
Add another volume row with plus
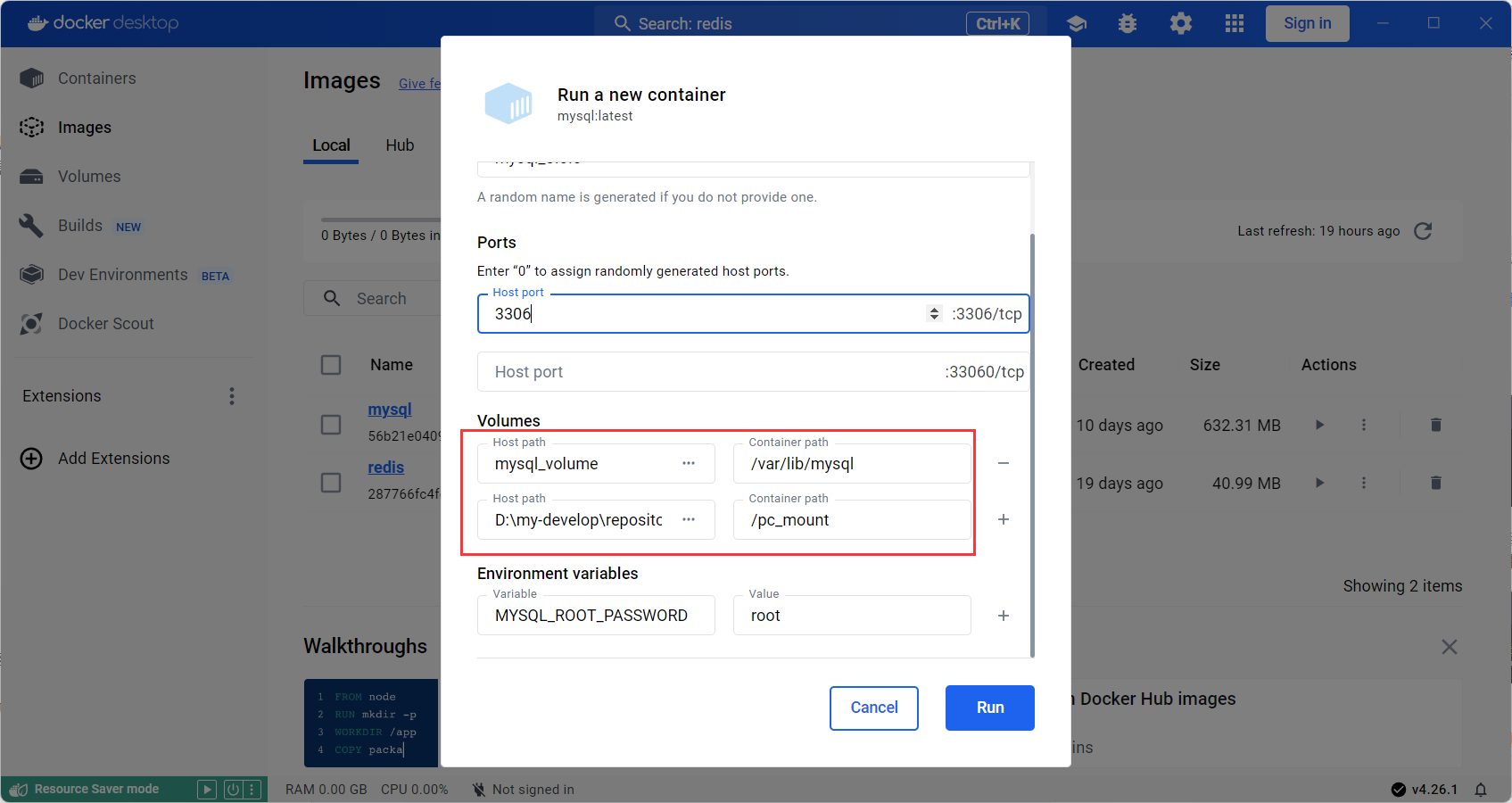[x=1004, y=519]
